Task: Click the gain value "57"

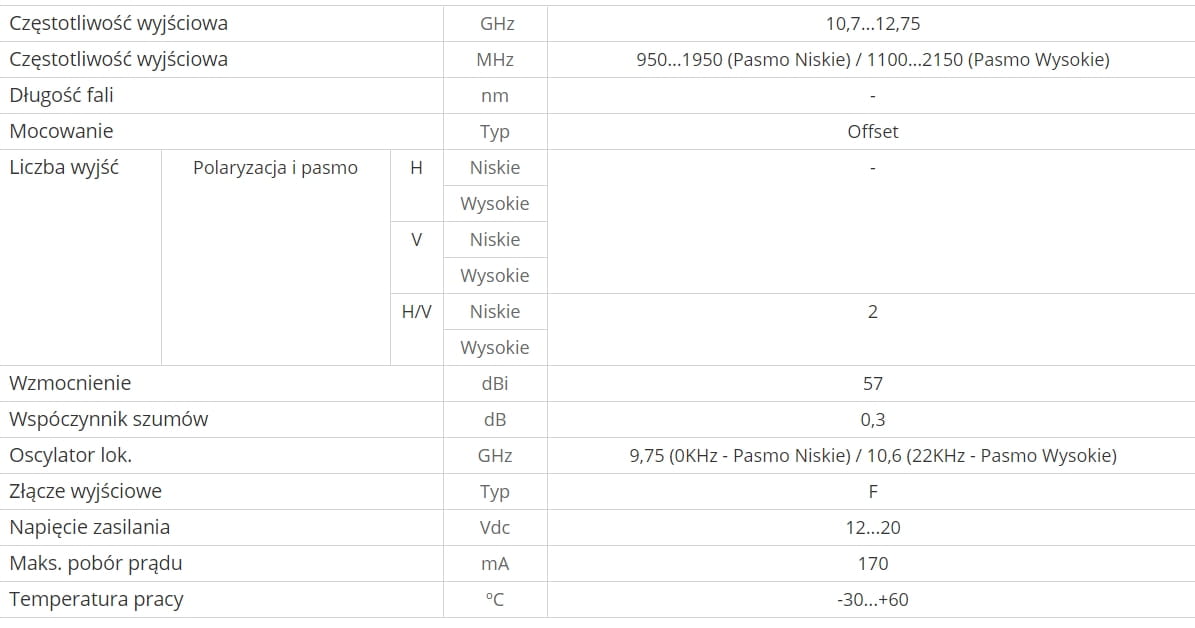Action: pos(872,383)
